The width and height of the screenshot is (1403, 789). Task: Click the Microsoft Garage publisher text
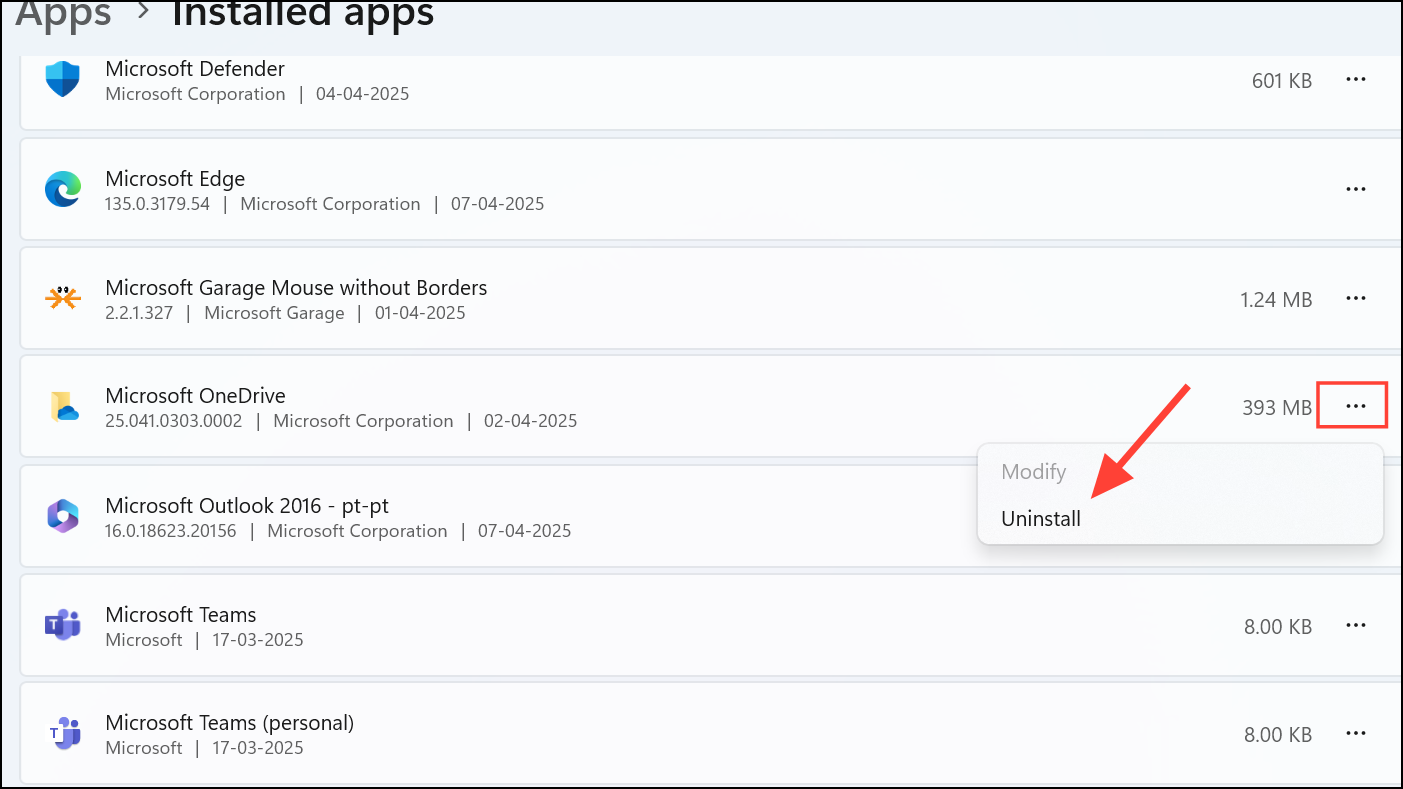[274, 313]
